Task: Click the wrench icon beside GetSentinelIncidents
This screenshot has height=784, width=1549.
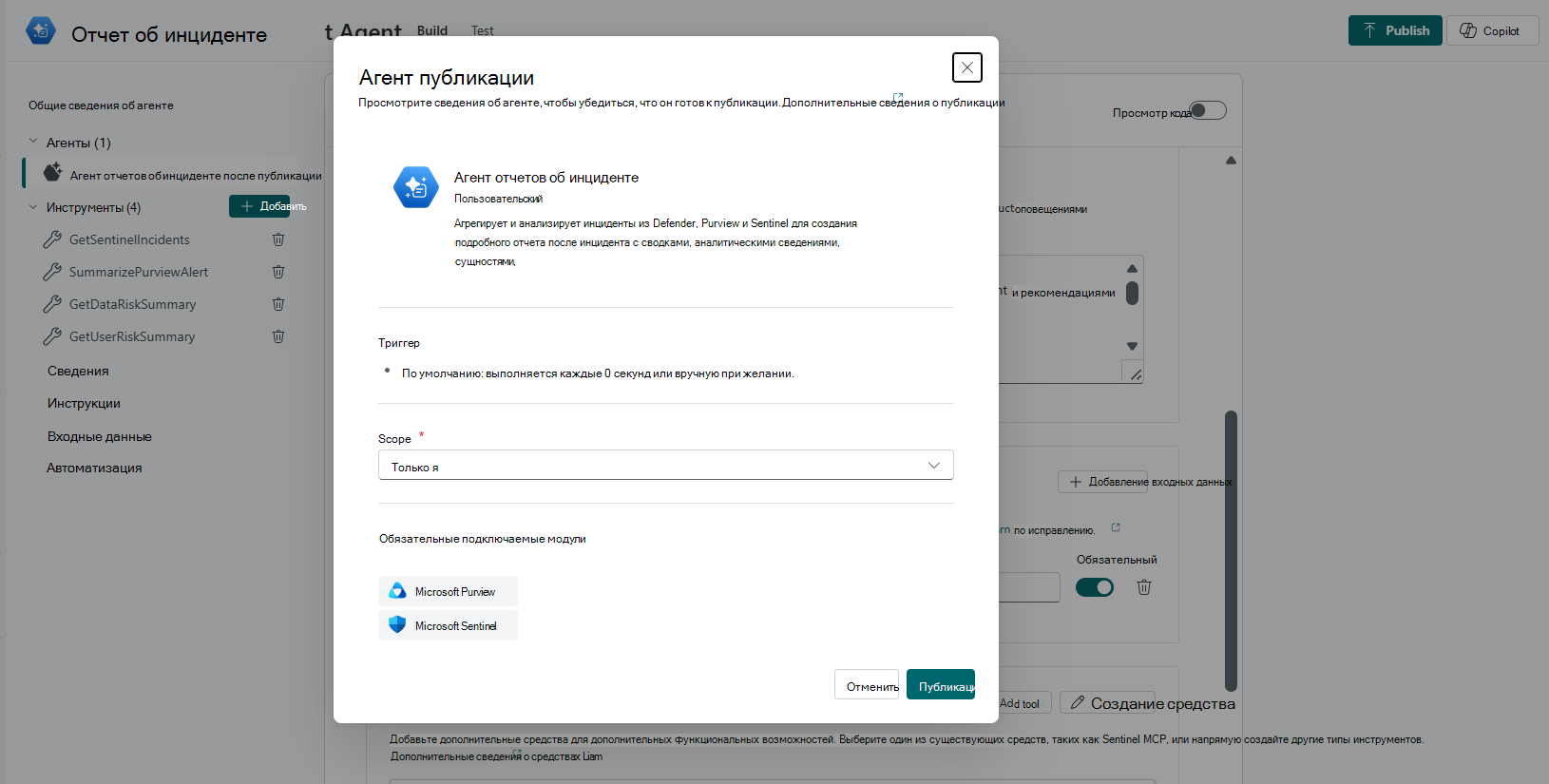Action: [x=52, y=239]
